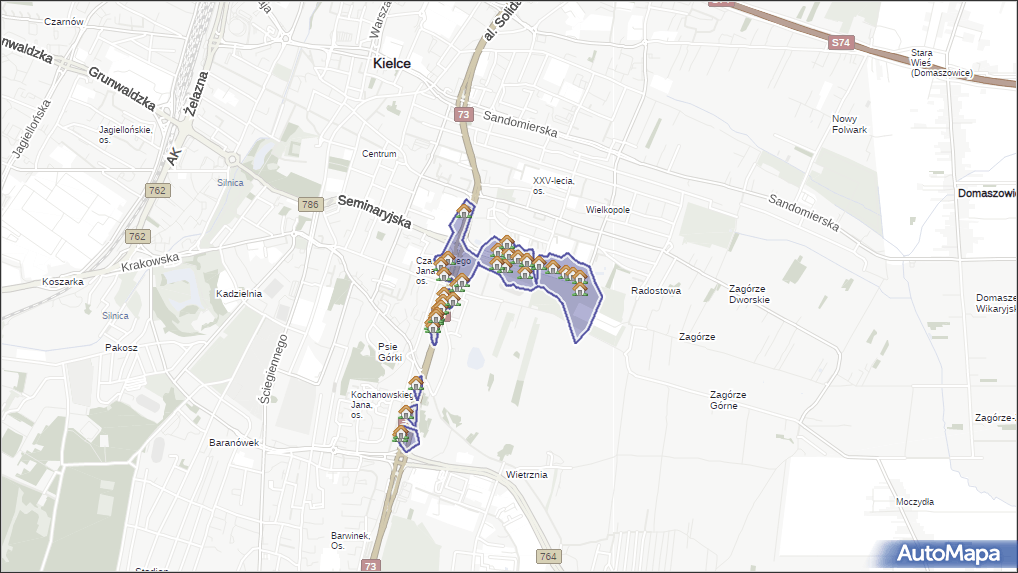The width and height of the screenshot is (1018, 573).
Task: Click the 73 road shield at bottom edge
Action: (x=371, y=566)
